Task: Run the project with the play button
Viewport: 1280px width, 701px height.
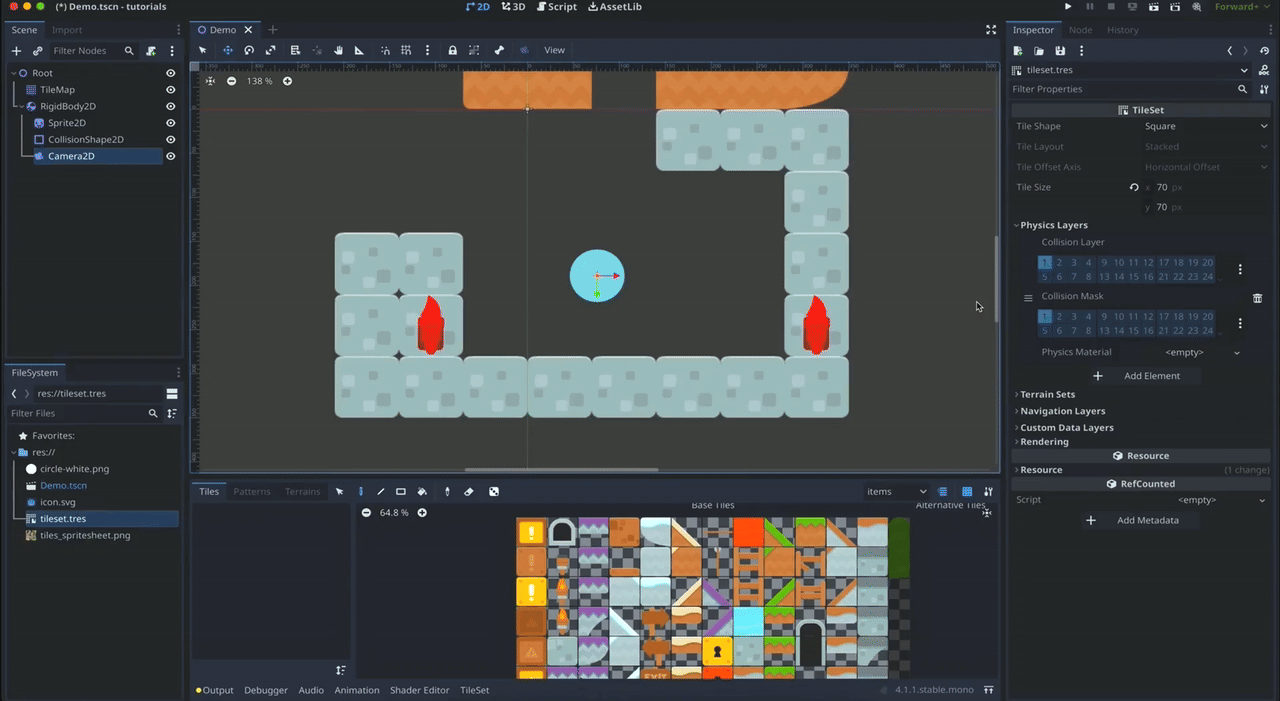Action: click(1068, 7)
